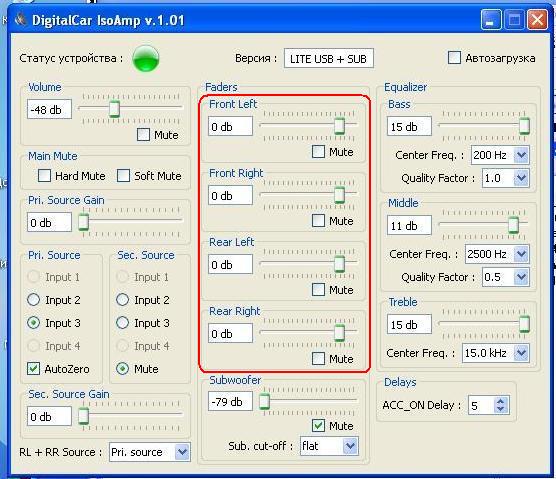
Task: Select Input 2 as primary source
Action: tap(33, 300)
